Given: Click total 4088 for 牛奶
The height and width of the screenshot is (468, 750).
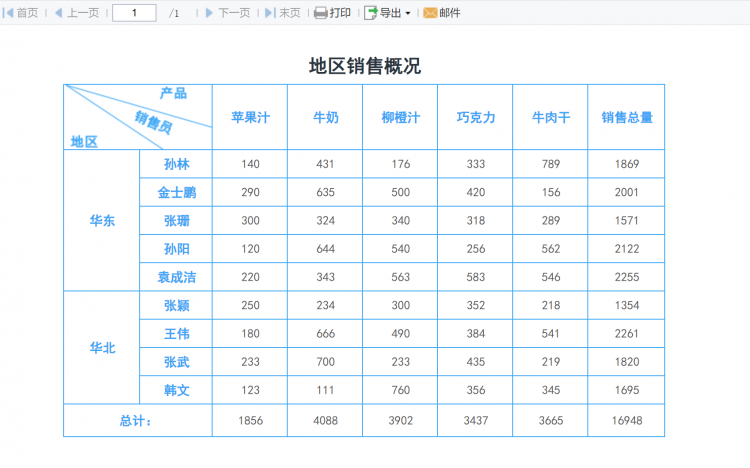Looking at the screenshot, I should pyautogui.click(x=325, y=421).
